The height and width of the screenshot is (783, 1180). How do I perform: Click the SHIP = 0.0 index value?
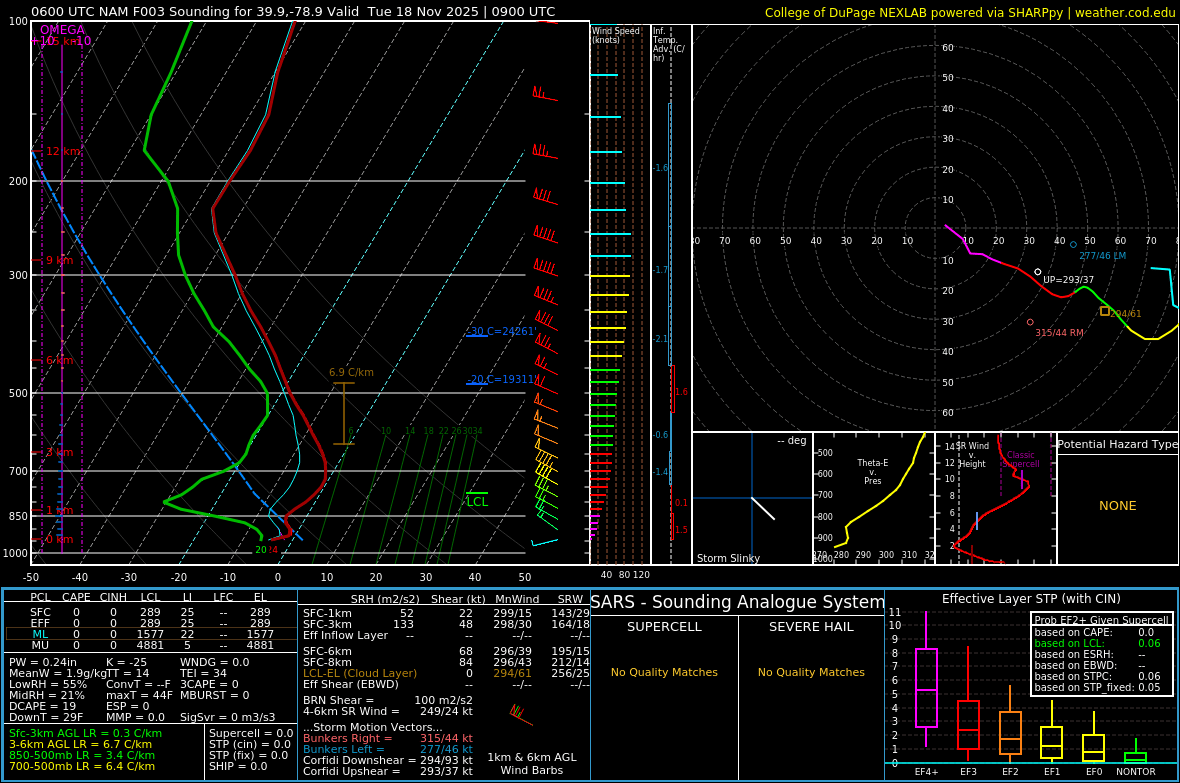pos(238,766)
